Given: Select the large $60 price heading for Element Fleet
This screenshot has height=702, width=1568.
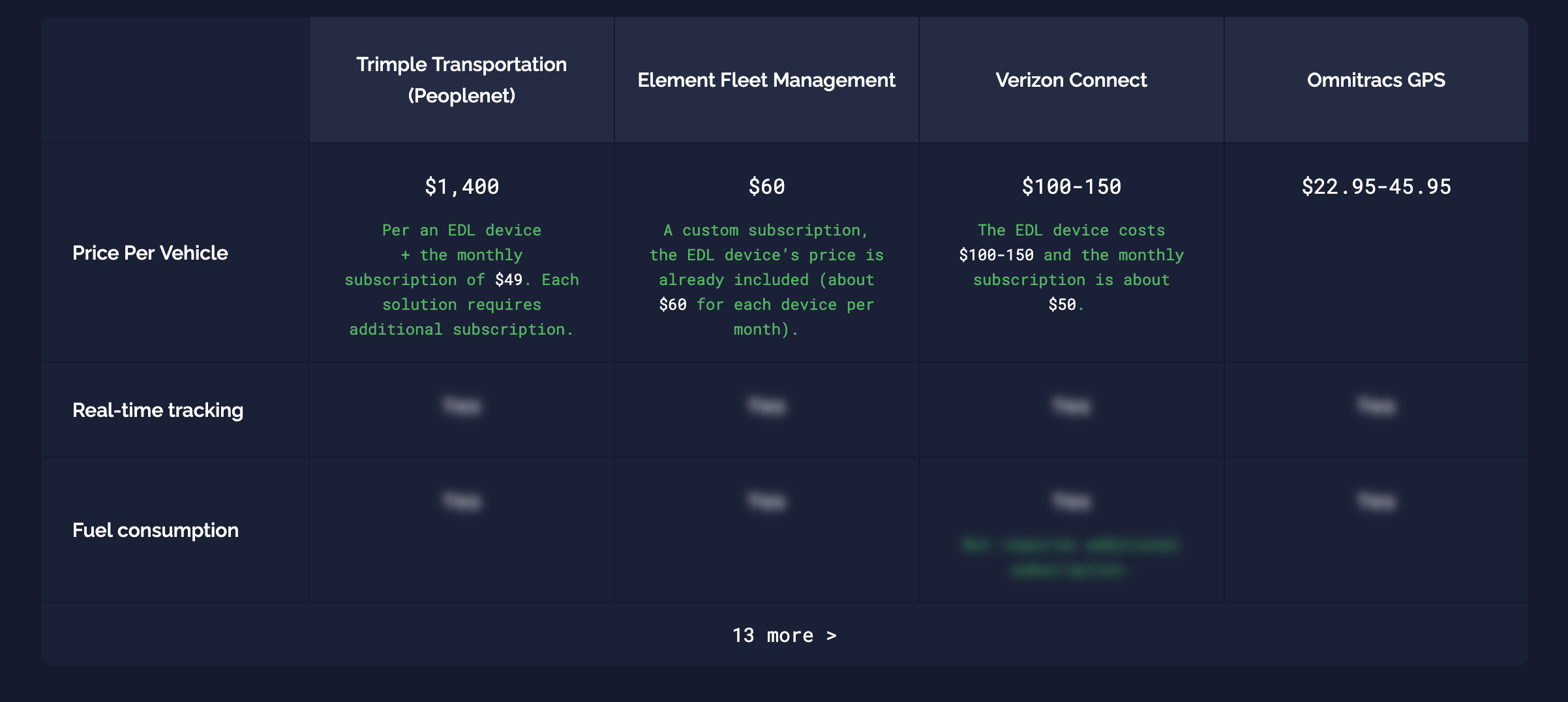Looking at the screenshot, I should point(766,187).
